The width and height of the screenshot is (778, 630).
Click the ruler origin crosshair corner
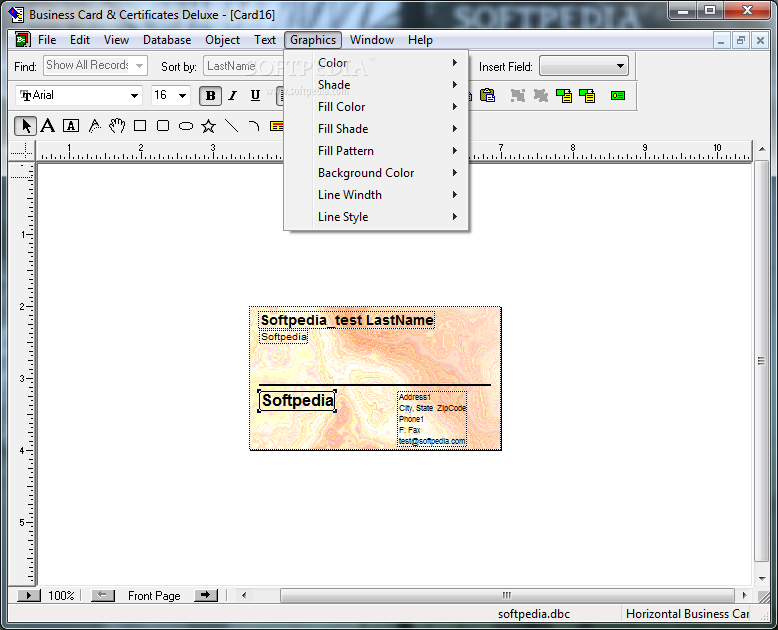tap(22, 150)
